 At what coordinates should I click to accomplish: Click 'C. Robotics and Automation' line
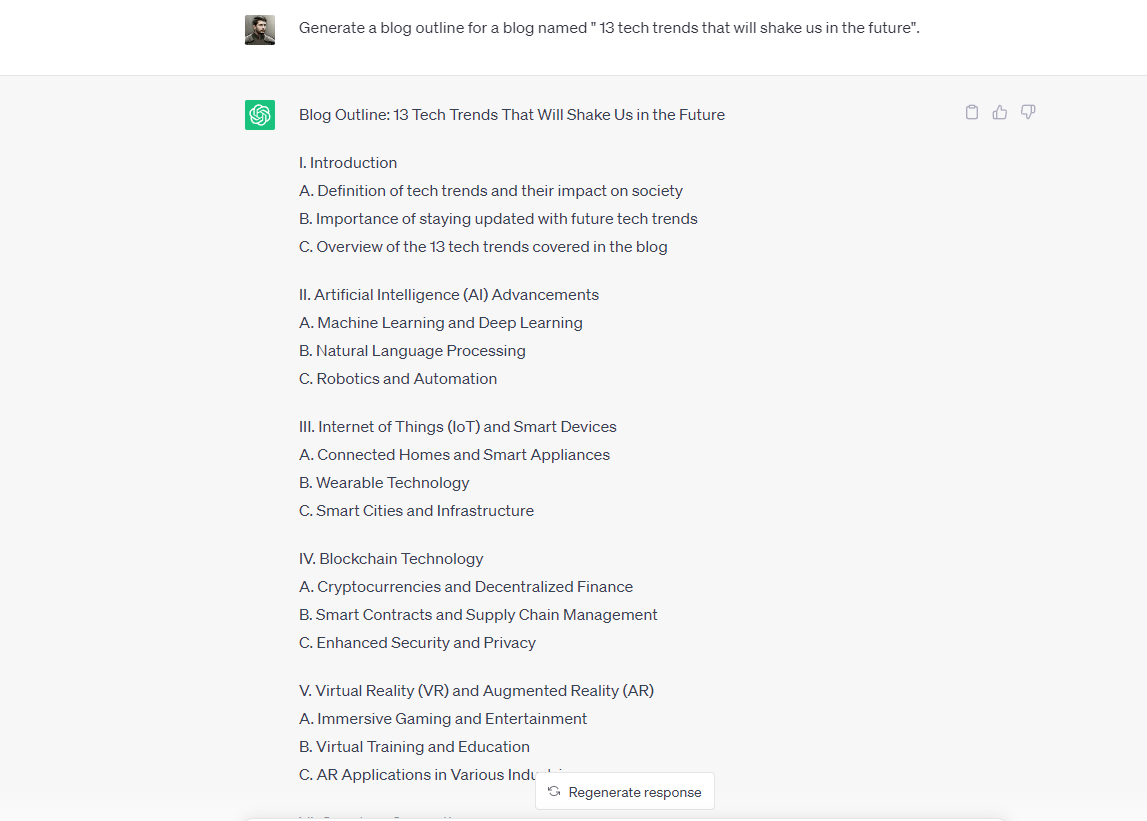[398, 379]
